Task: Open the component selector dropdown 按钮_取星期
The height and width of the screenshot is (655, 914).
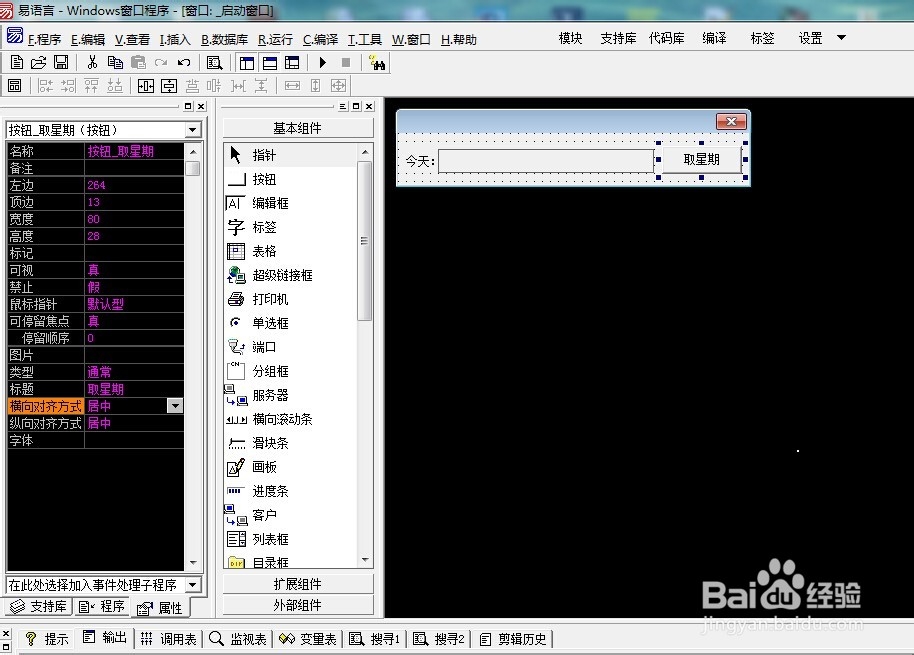Action: point(193,130)
